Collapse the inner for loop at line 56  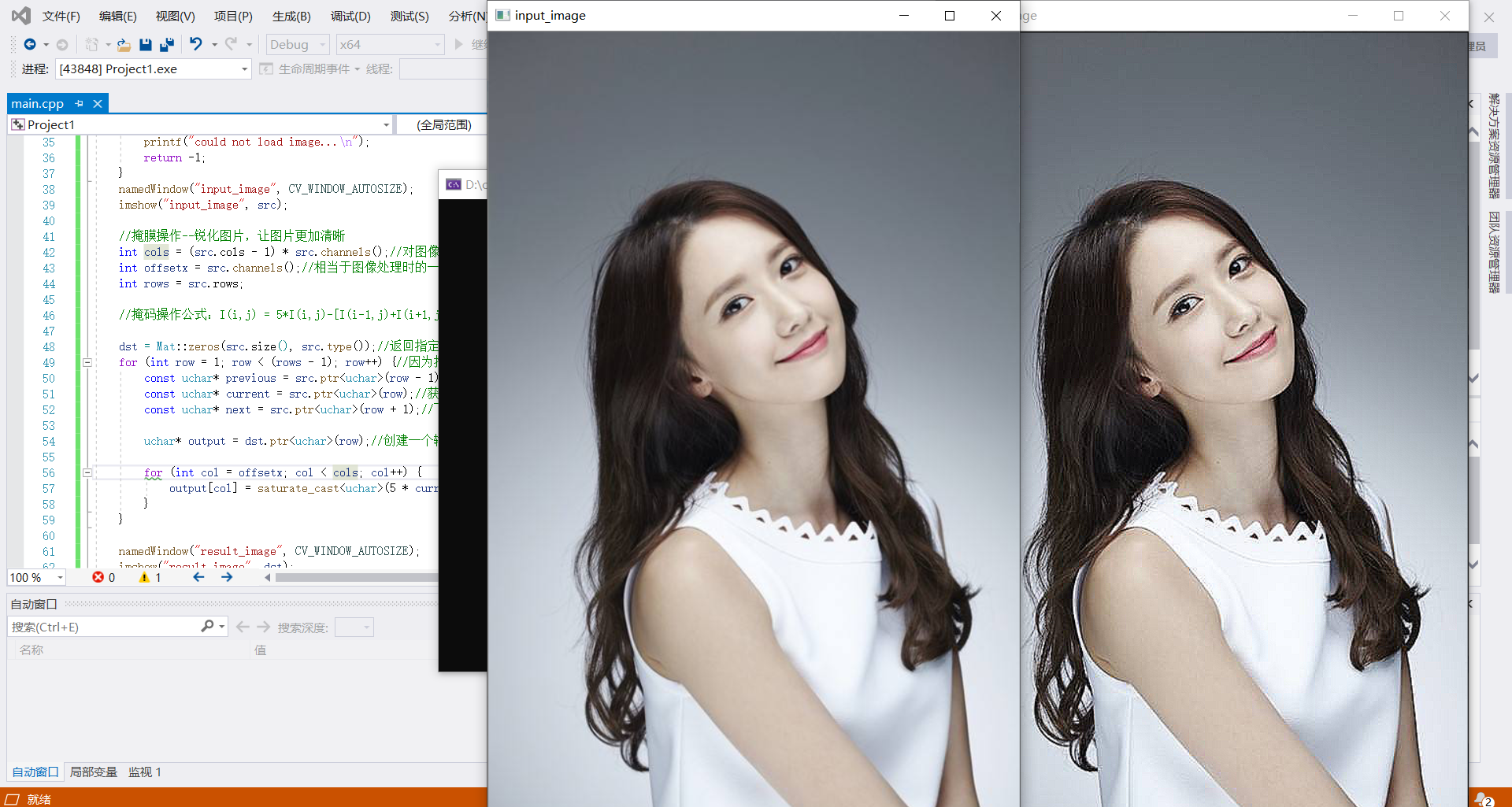(87, 473)
